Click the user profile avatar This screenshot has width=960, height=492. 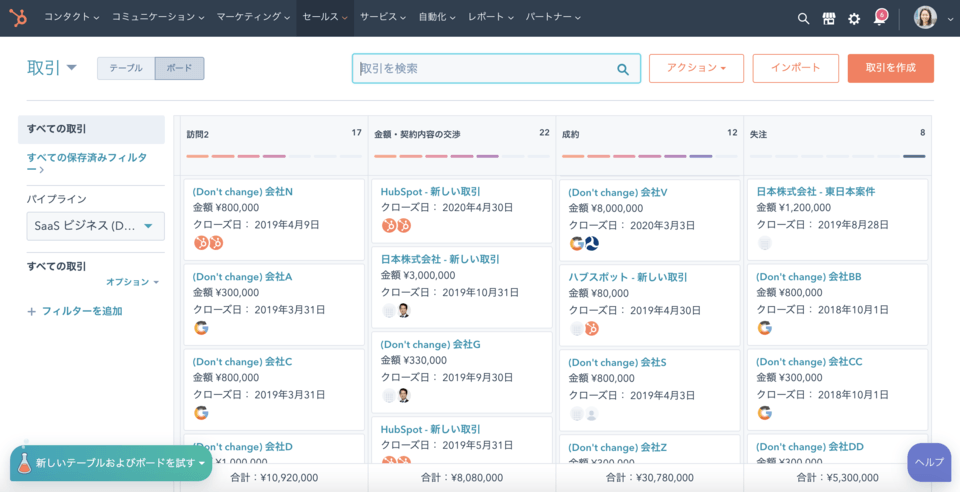click(x=925, y=18)
